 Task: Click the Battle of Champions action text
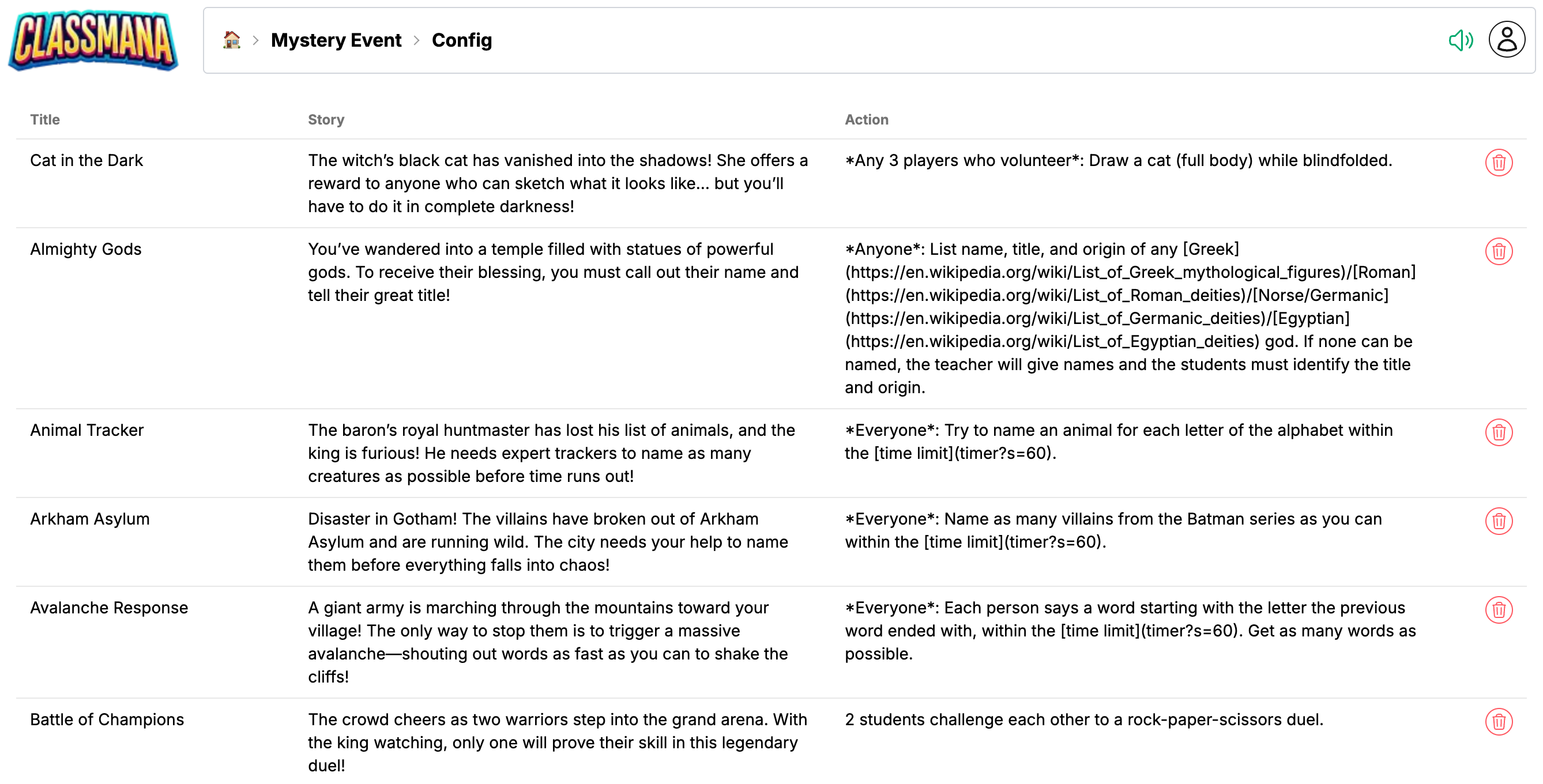click(1083, 719)
